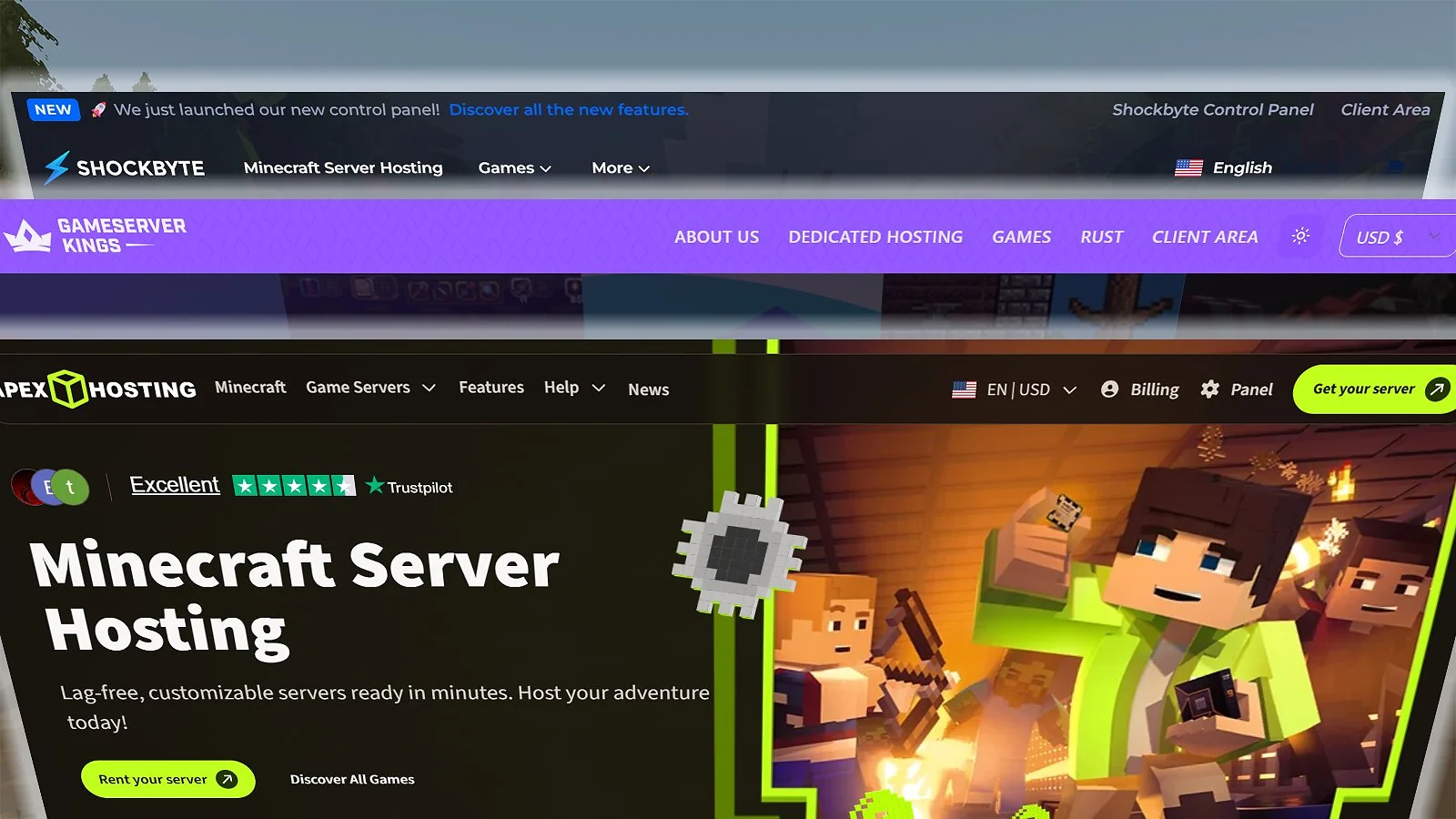The image size is (1456, 819).
Task: Open DEDICATED HOSTING menu item
Action: point(875,237)
